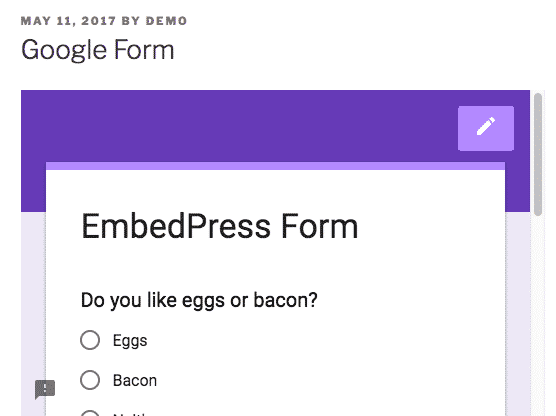Click the scrollbar track below the thumb
The image size is (556, 416).
(538, 316)
